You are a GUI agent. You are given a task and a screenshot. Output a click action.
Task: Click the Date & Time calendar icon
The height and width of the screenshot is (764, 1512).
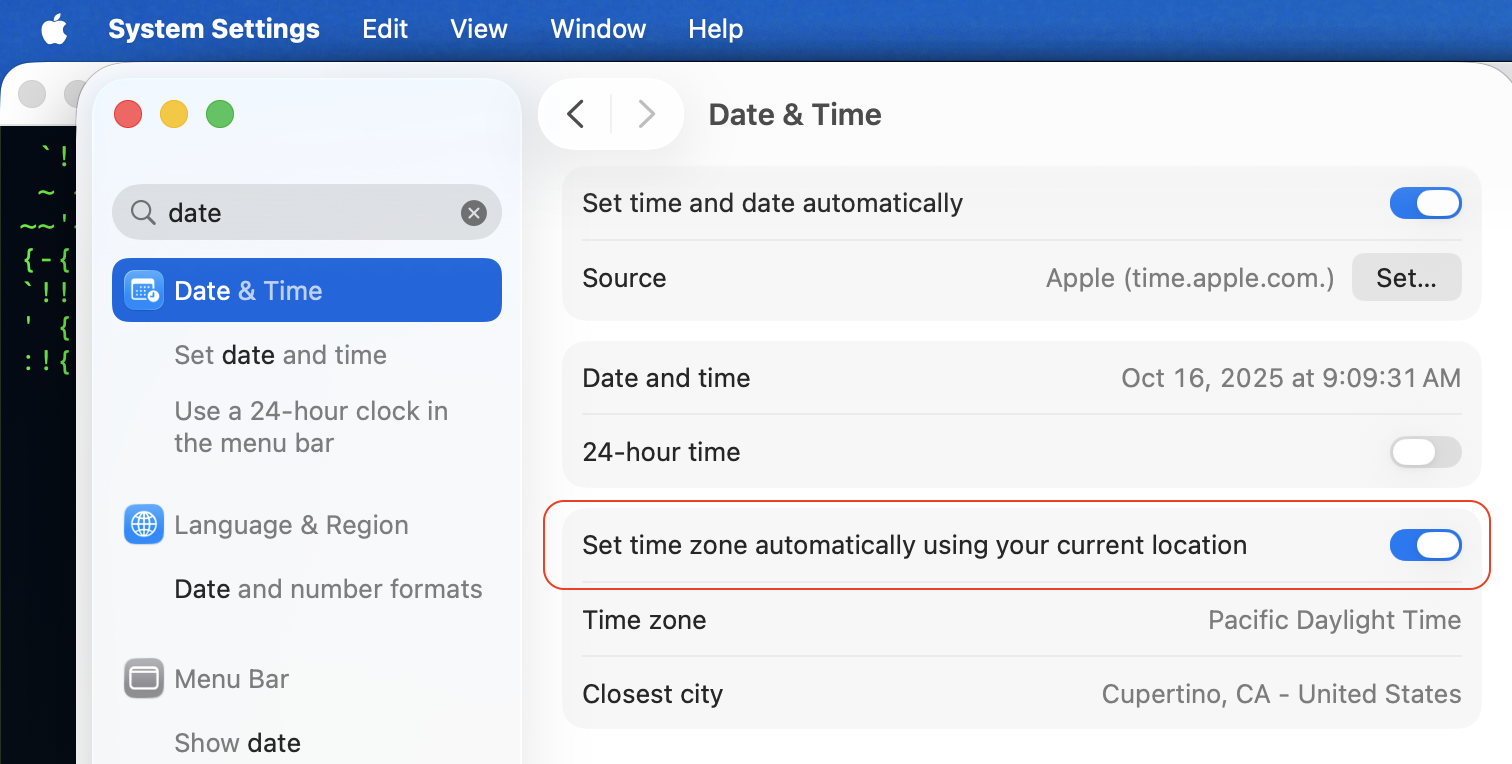coord(144,291)
